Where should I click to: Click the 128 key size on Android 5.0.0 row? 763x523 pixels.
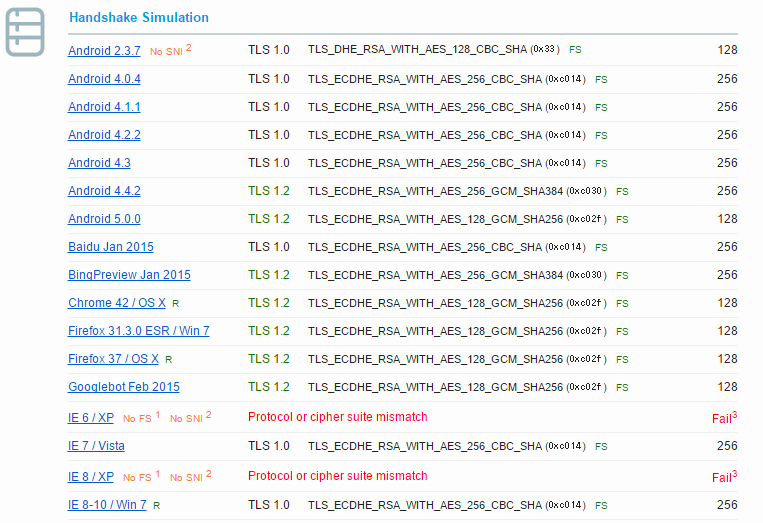(727, 219)
